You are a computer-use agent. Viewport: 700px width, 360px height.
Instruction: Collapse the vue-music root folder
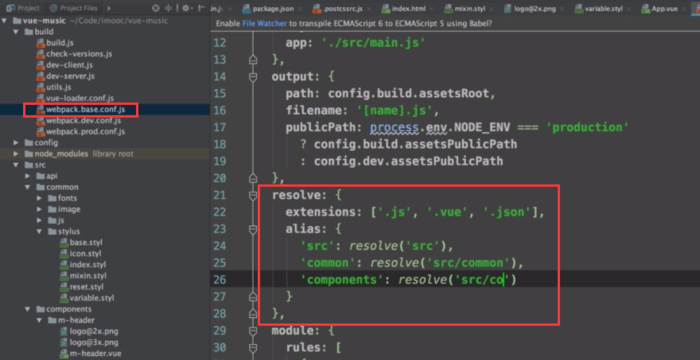[4, 21]
